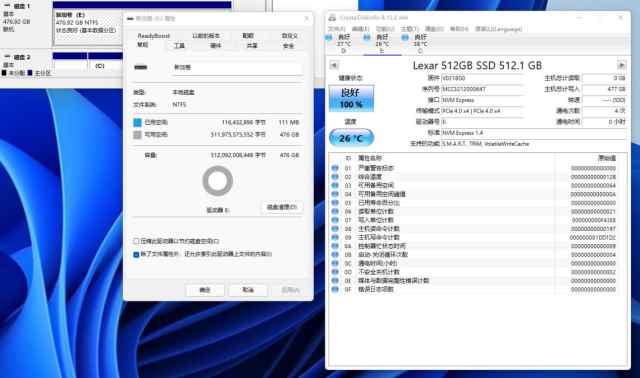Click the drive icon beside volume label field
640x378 pixels.
pos(141,67)
